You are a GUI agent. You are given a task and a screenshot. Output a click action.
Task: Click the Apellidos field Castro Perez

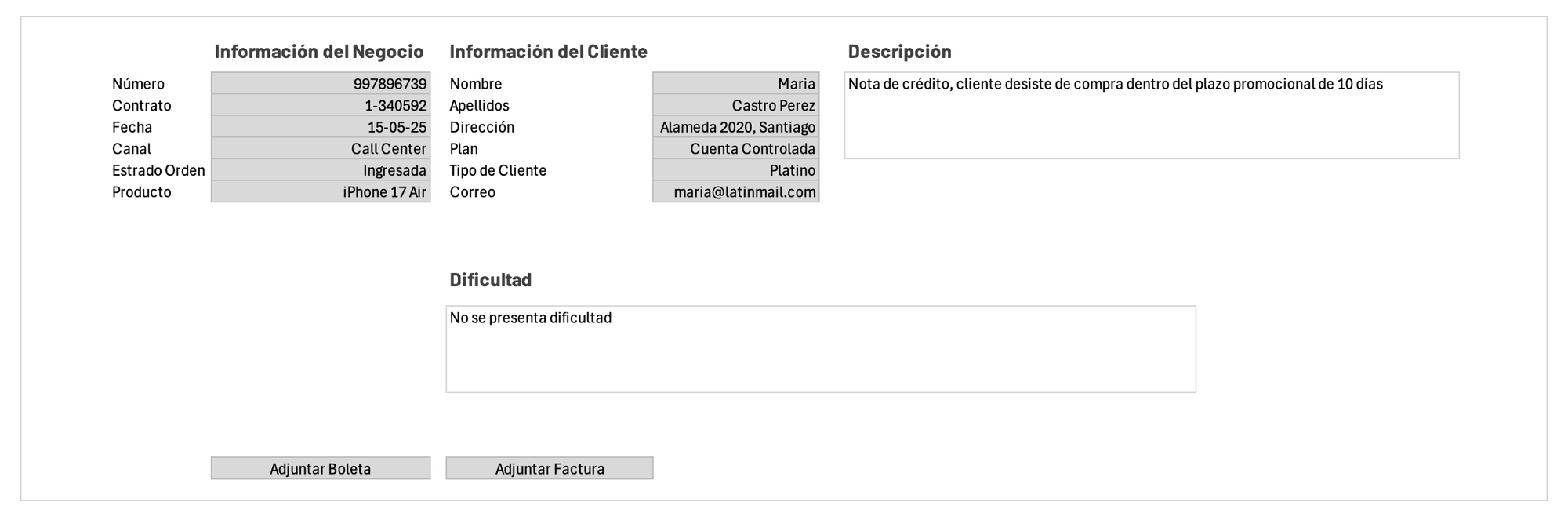[735, 105]
